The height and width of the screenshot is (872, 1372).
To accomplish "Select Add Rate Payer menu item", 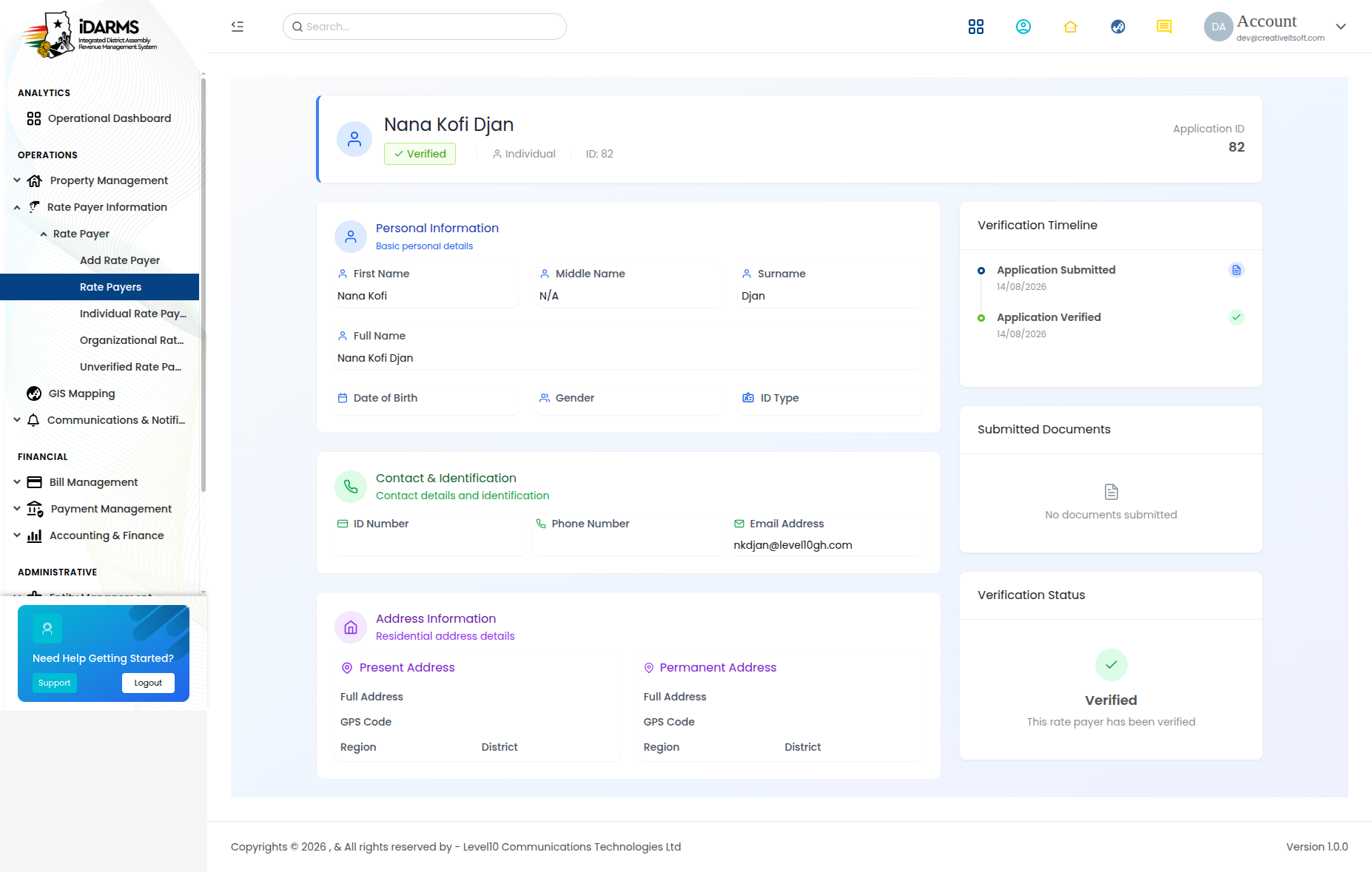I will coord(120,260).
